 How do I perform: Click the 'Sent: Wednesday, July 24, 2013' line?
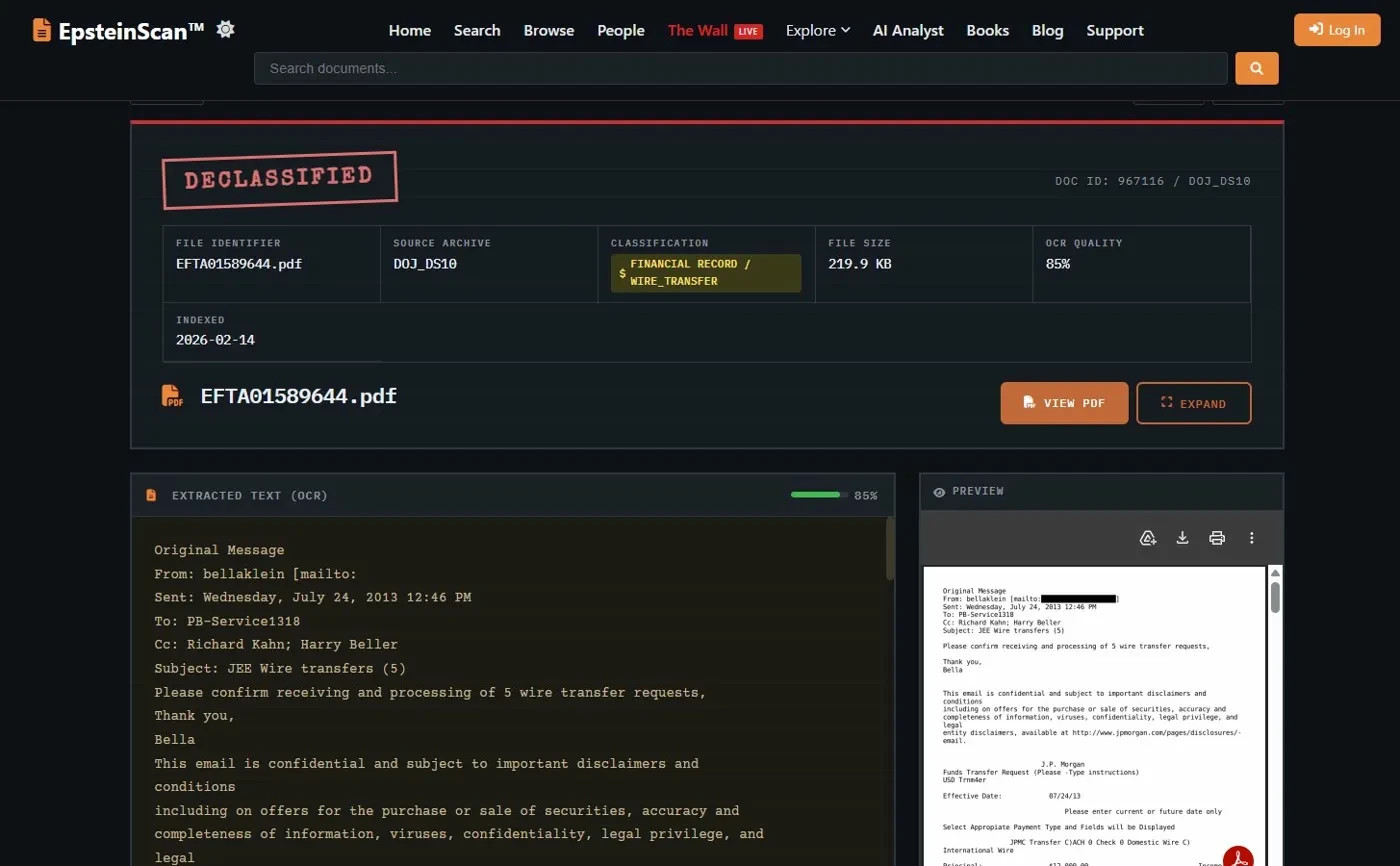(313, 597)
